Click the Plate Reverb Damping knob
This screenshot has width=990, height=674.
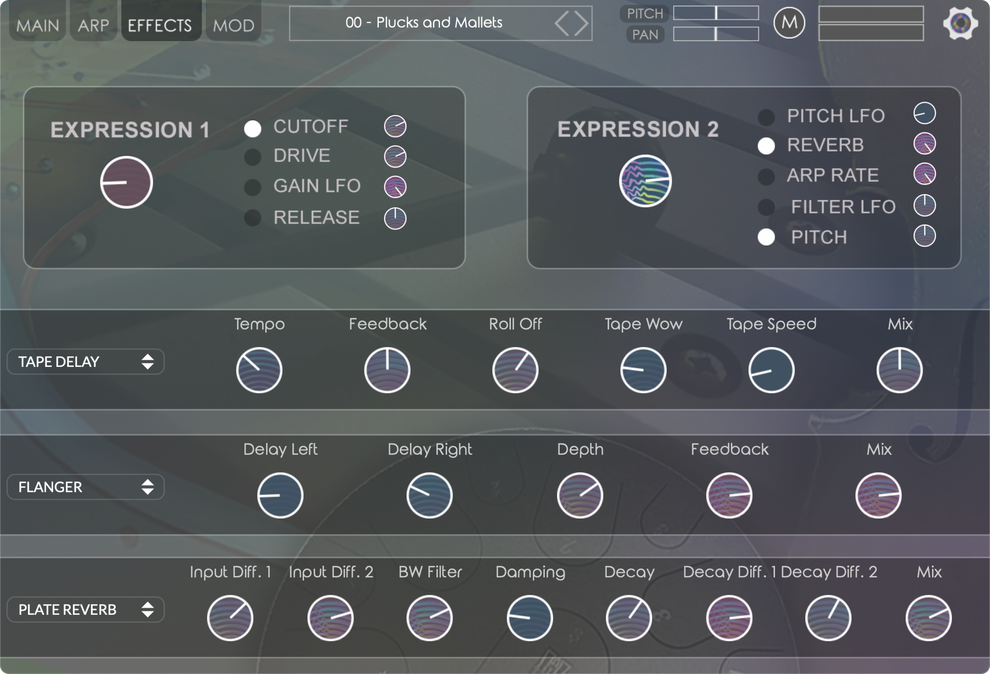tap(530, 618)
